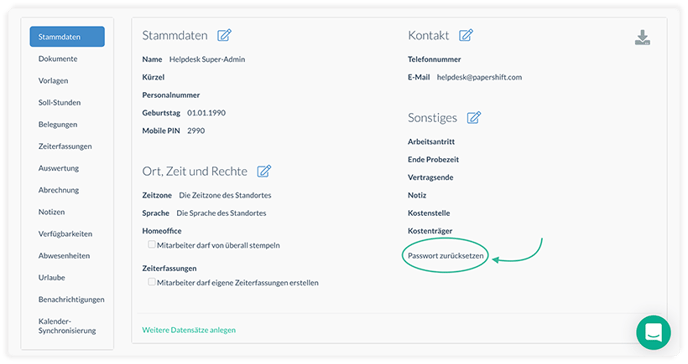Select the name Helpdesk Super-Admin

pos(207,59)
